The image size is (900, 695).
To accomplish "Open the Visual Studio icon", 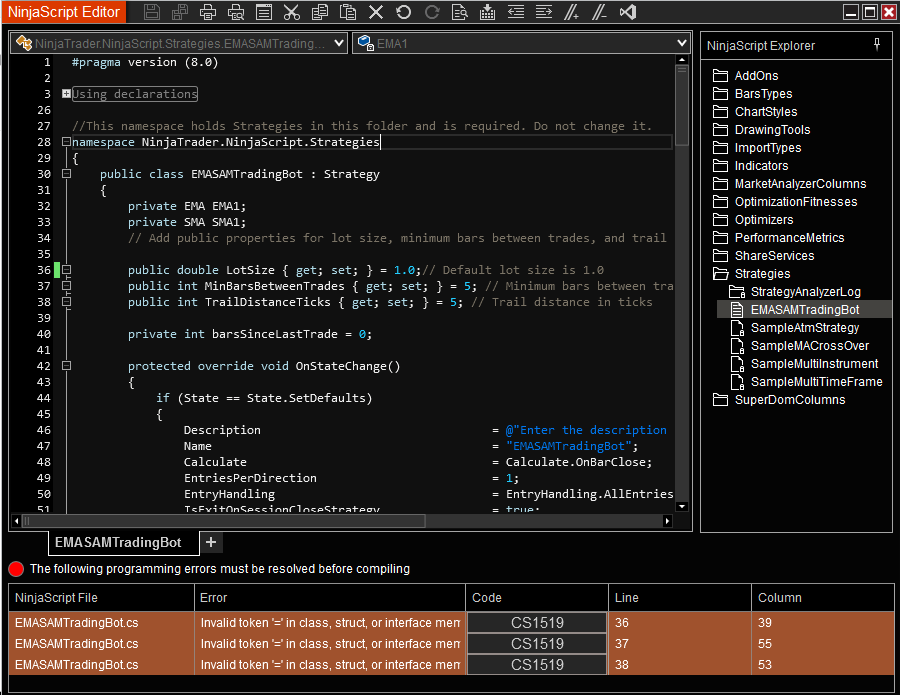I will click(628, 13).
